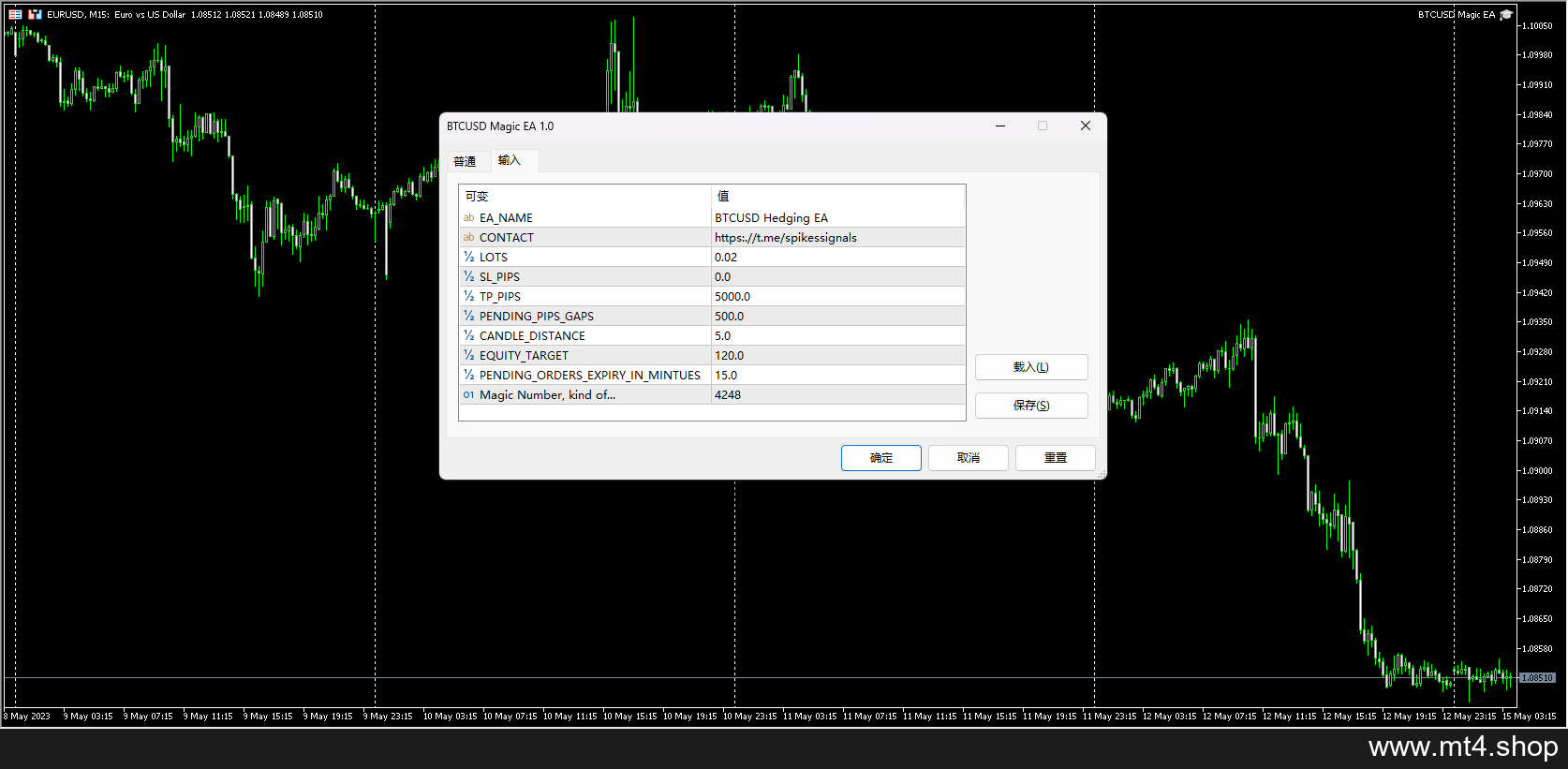Click the 1.10050 price axis label

pyautogui.click(x=1537, y=26)
